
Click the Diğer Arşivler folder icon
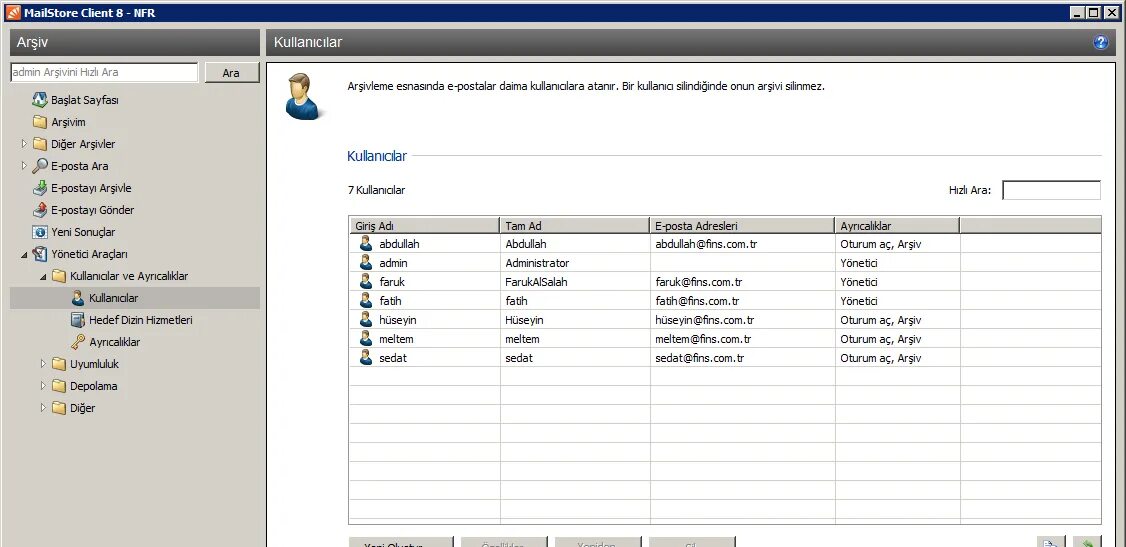[x=39, y=144]
